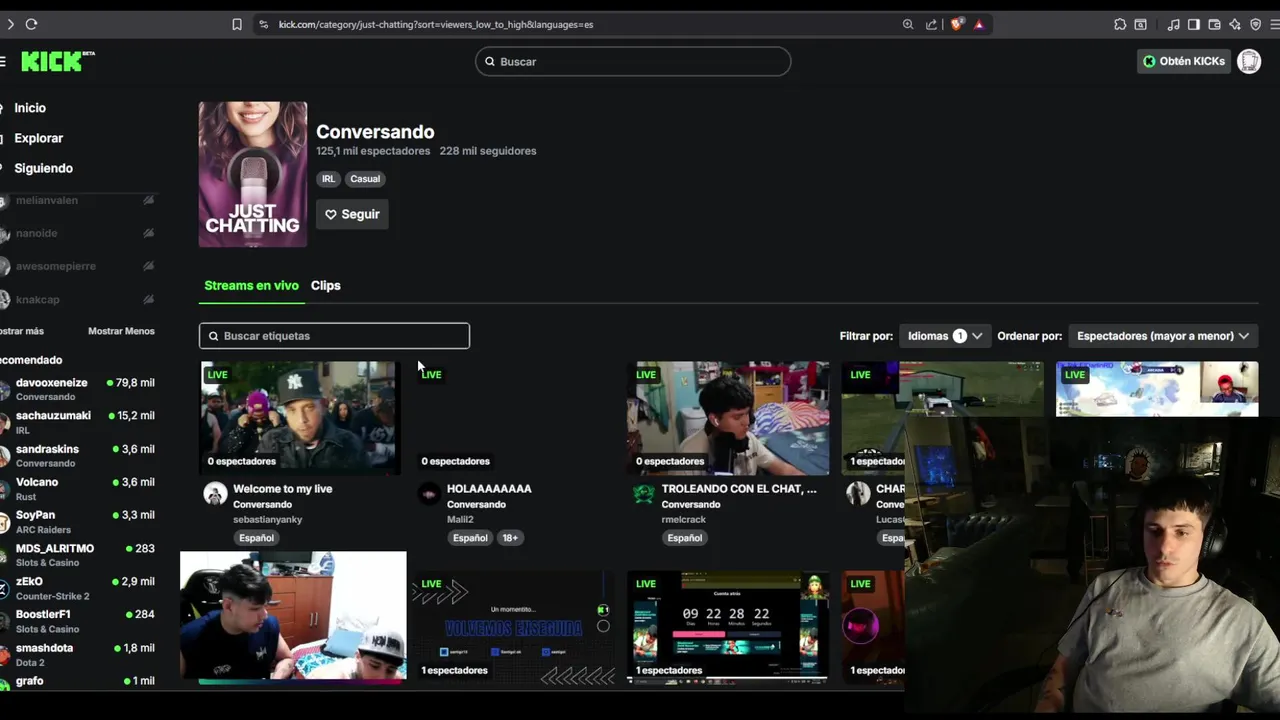Click the Casual category tag
The image size is (1280, 720).
(x=365, y=179)
